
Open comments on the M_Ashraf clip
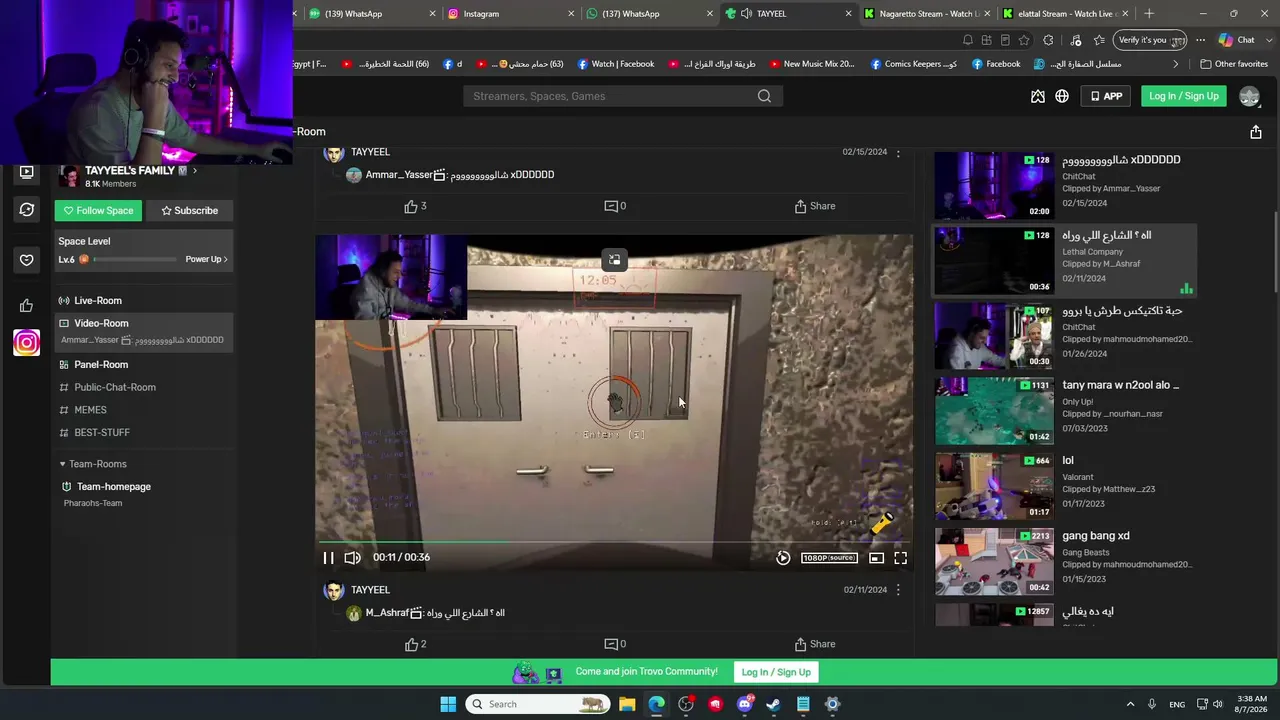click(x=615, y=644)
